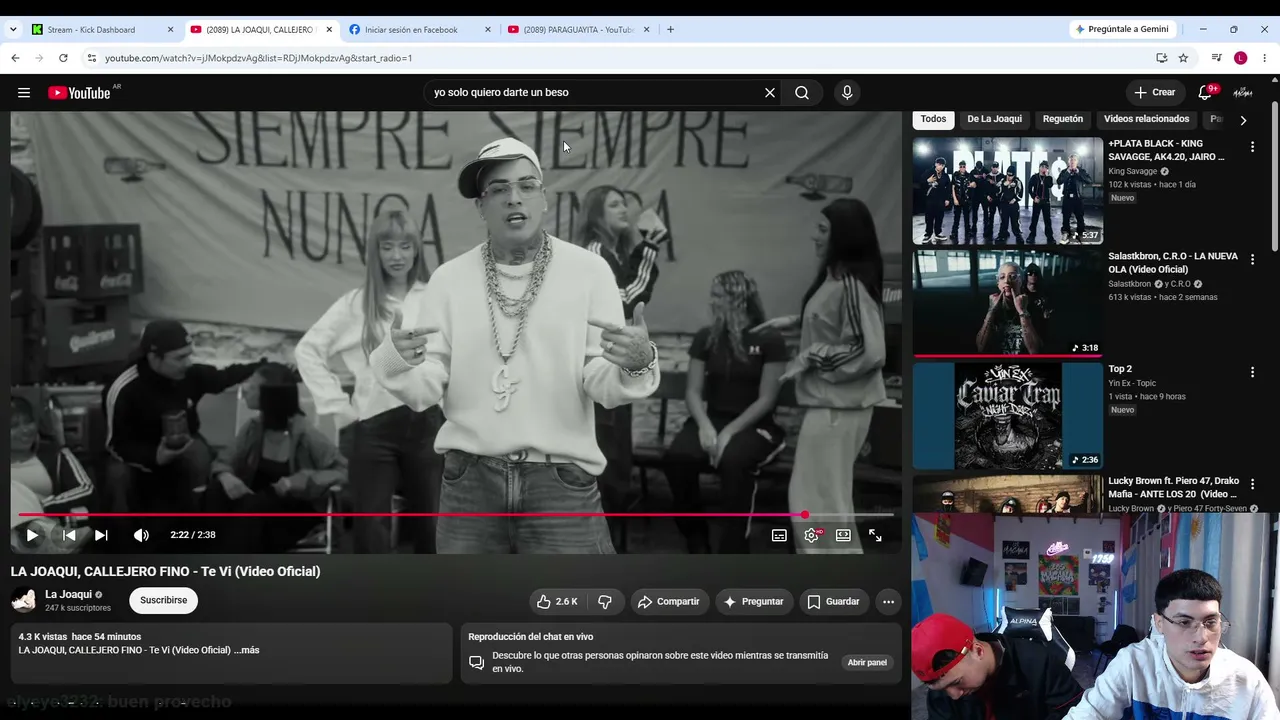The height and width of the screenshot is (720, 1280).
Task: Open Chrome three-dot menu
Action: click(1264, 58)
